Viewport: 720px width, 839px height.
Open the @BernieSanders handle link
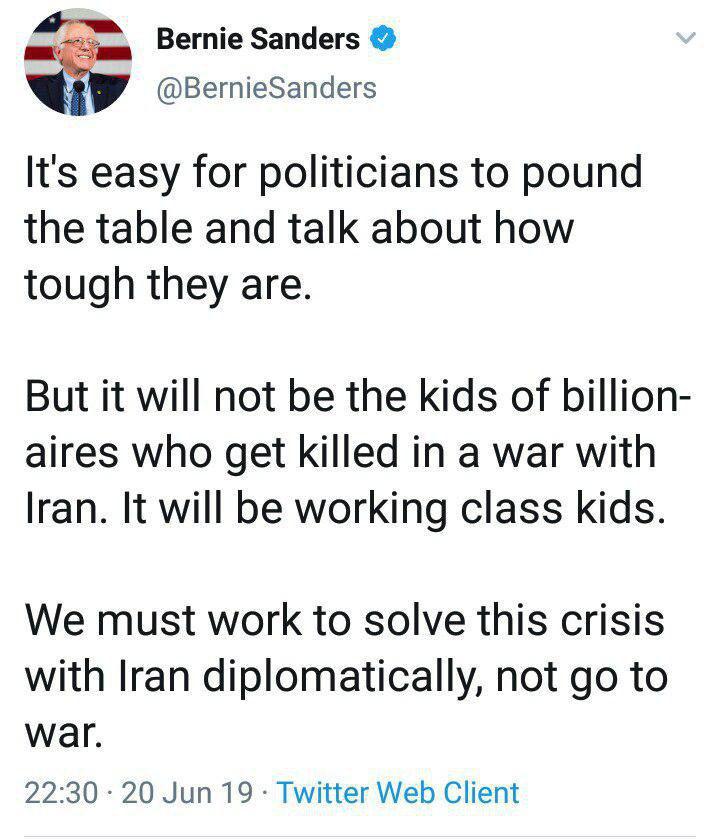(x=266, y=88)
